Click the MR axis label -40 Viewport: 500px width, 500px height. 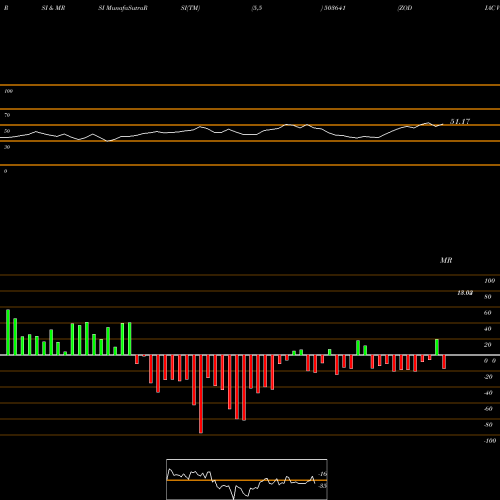[x=488, y=393]
